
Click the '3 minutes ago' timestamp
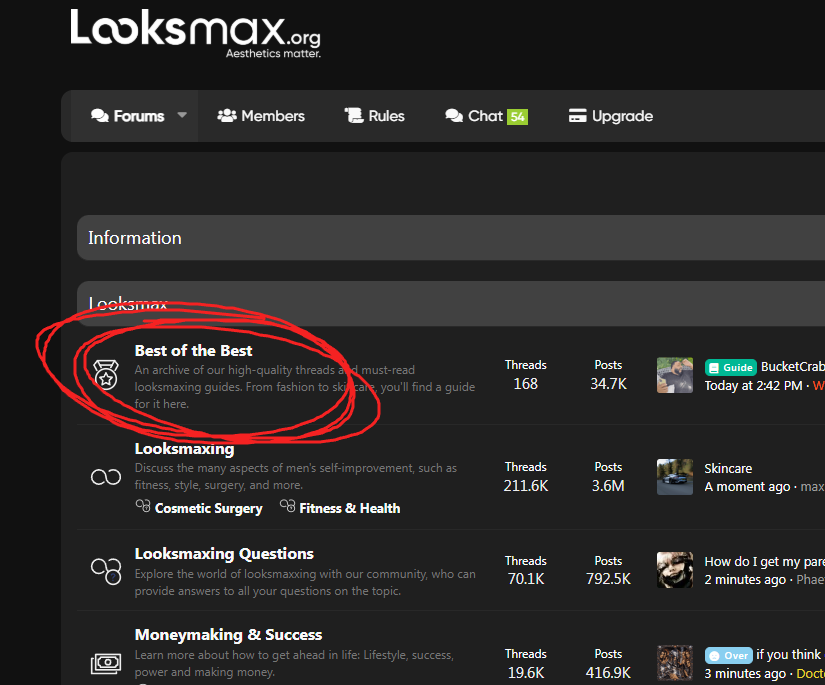point(745,673)
